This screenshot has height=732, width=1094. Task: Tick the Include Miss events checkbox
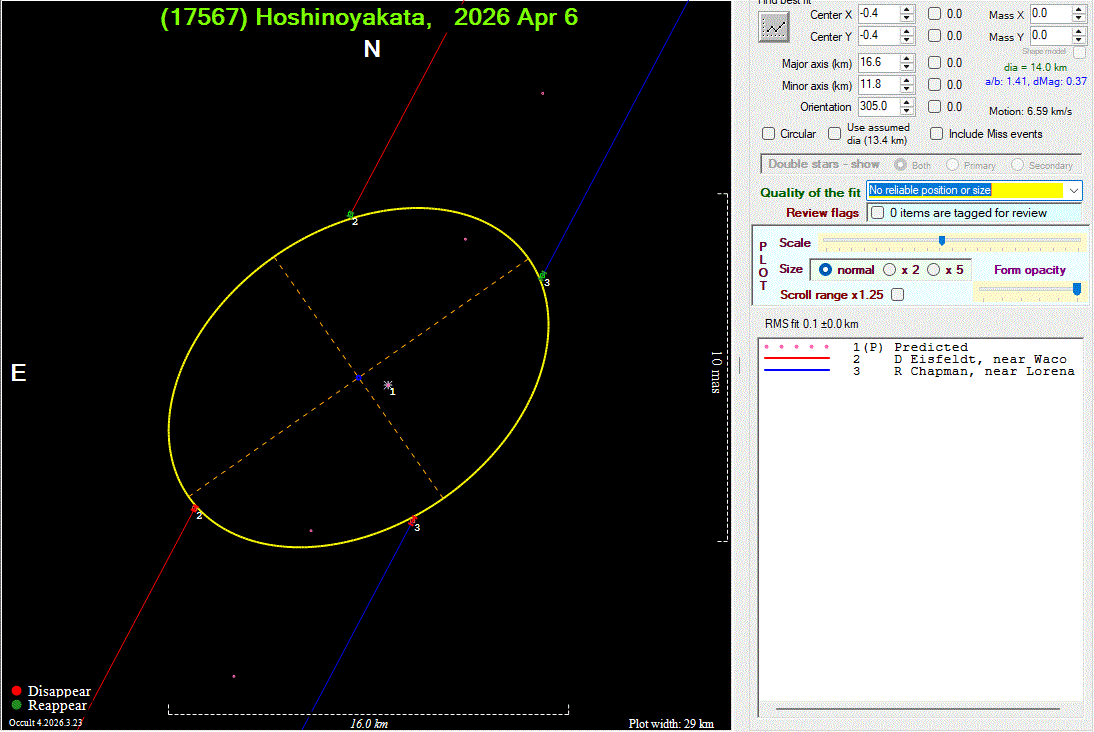937,134
